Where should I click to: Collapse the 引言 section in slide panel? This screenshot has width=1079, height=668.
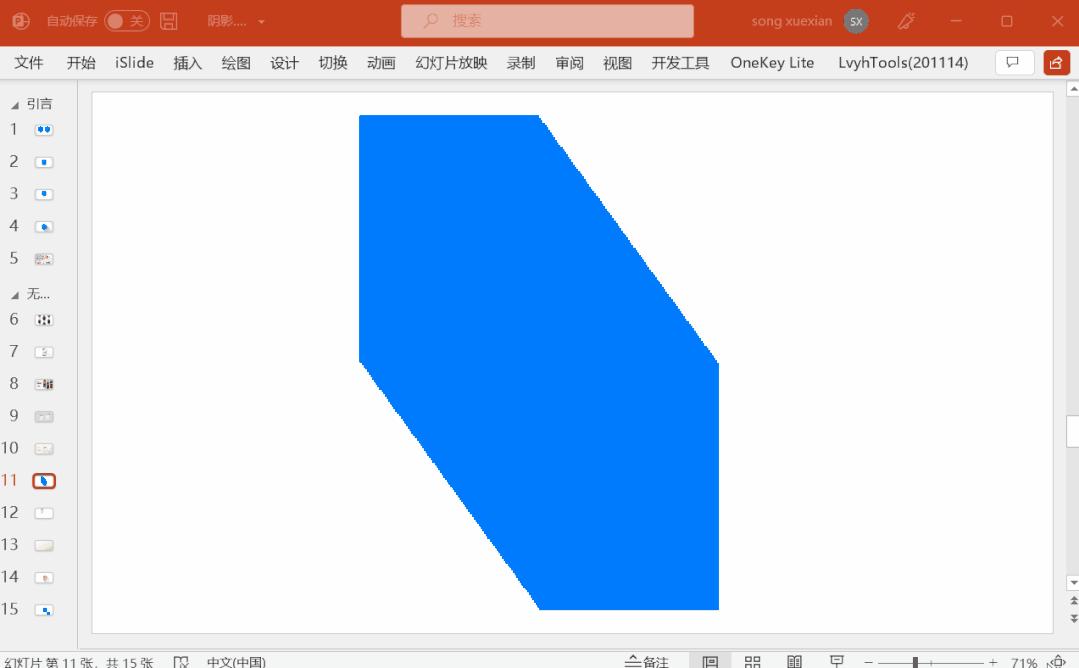pyautogui.click(x=14, y=102)
